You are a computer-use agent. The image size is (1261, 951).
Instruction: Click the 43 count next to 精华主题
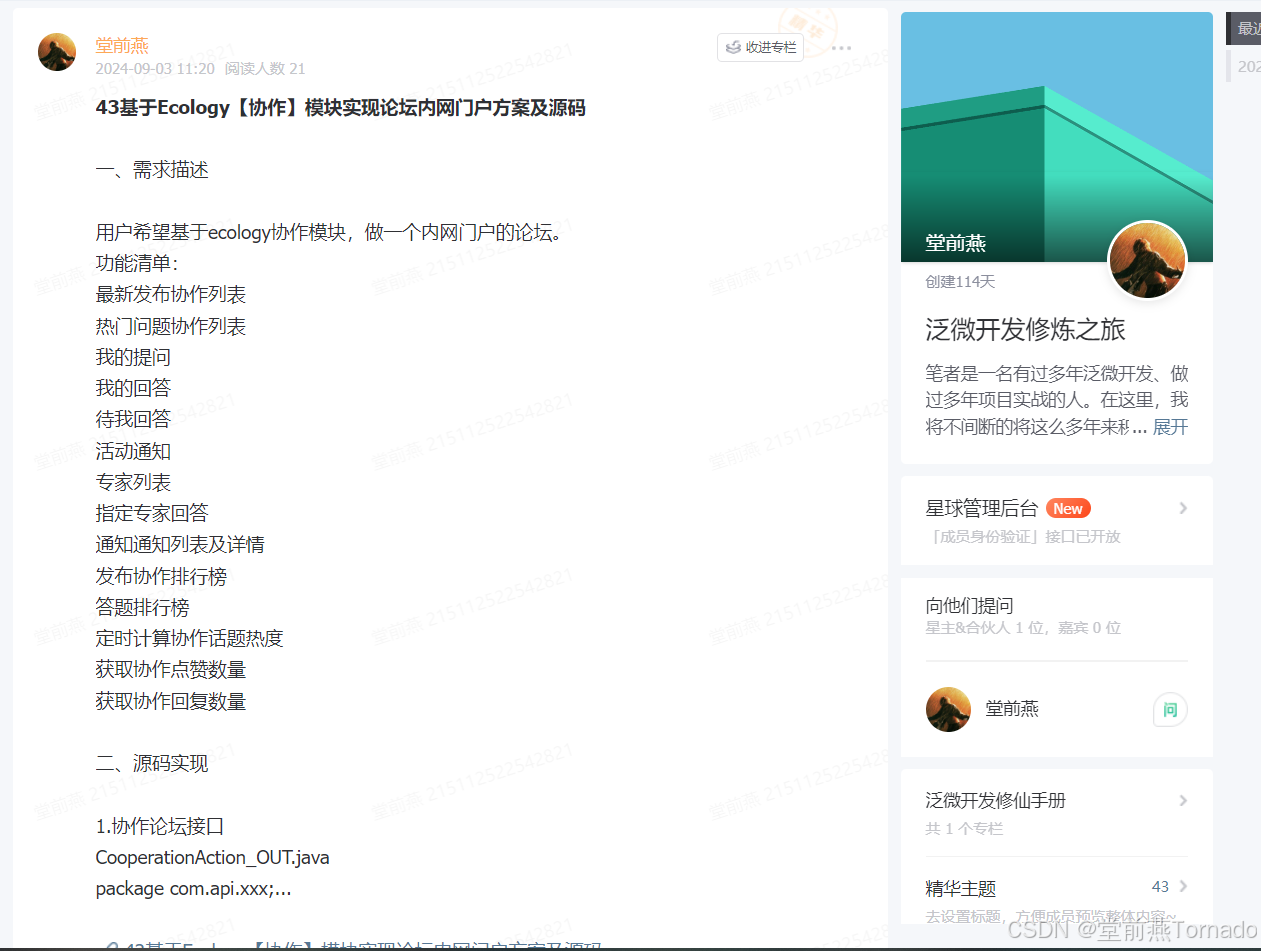(x=1160, y=886)
